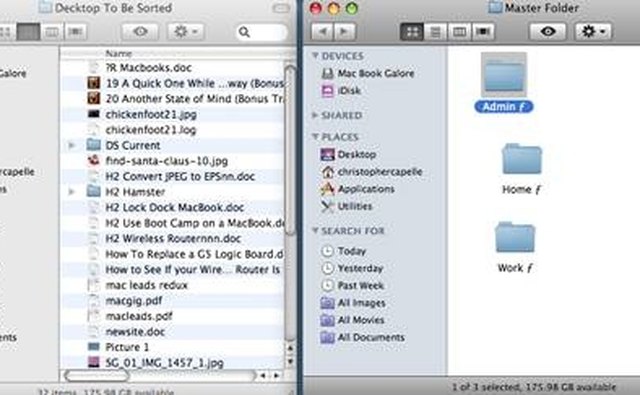Switch Desktop To Be Sorted to column view
The image size is (640, 395).
(52, 31)
